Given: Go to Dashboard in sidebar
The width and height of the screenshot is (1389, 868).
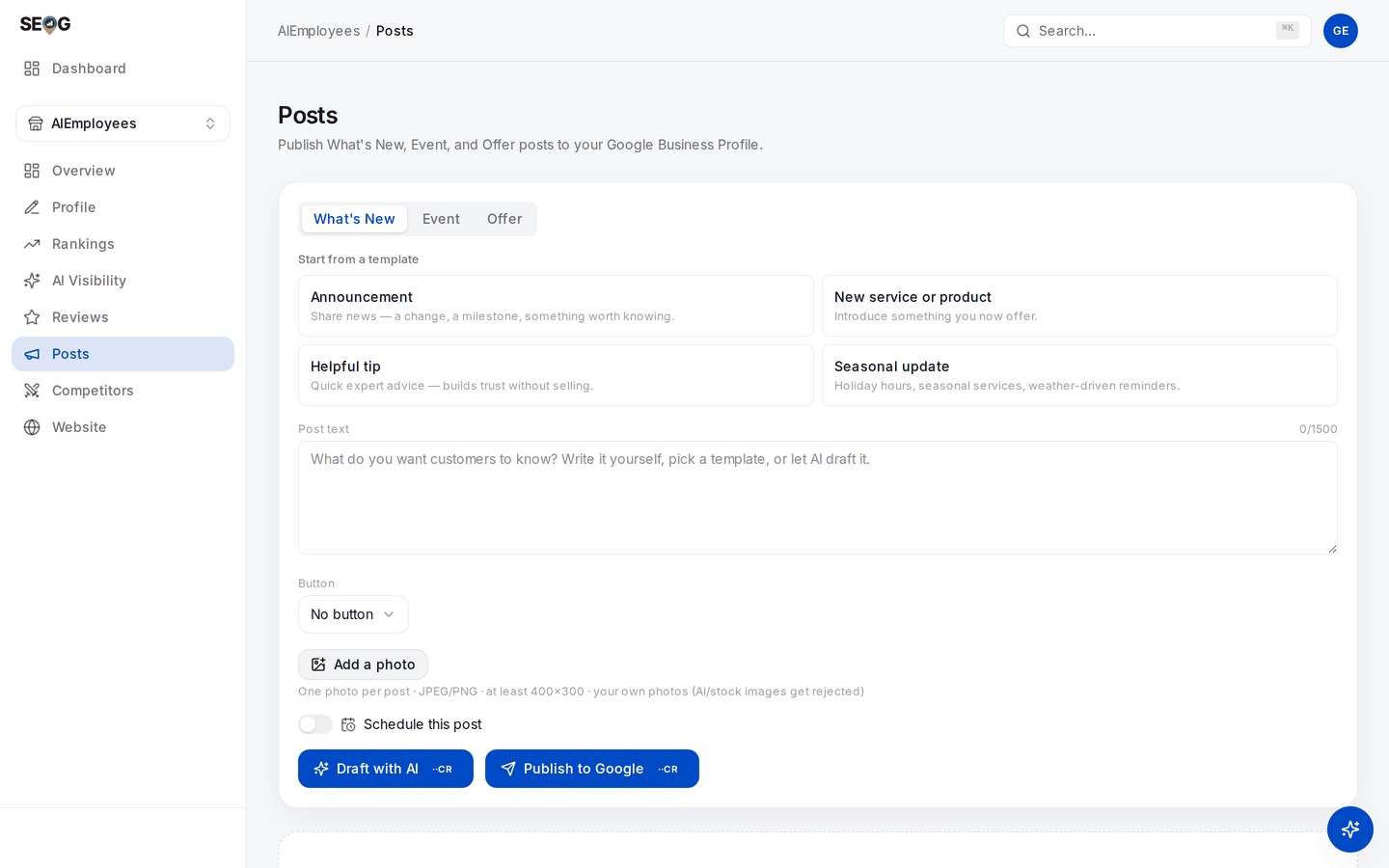Looking at the screenshot, I should coord(123,68).
